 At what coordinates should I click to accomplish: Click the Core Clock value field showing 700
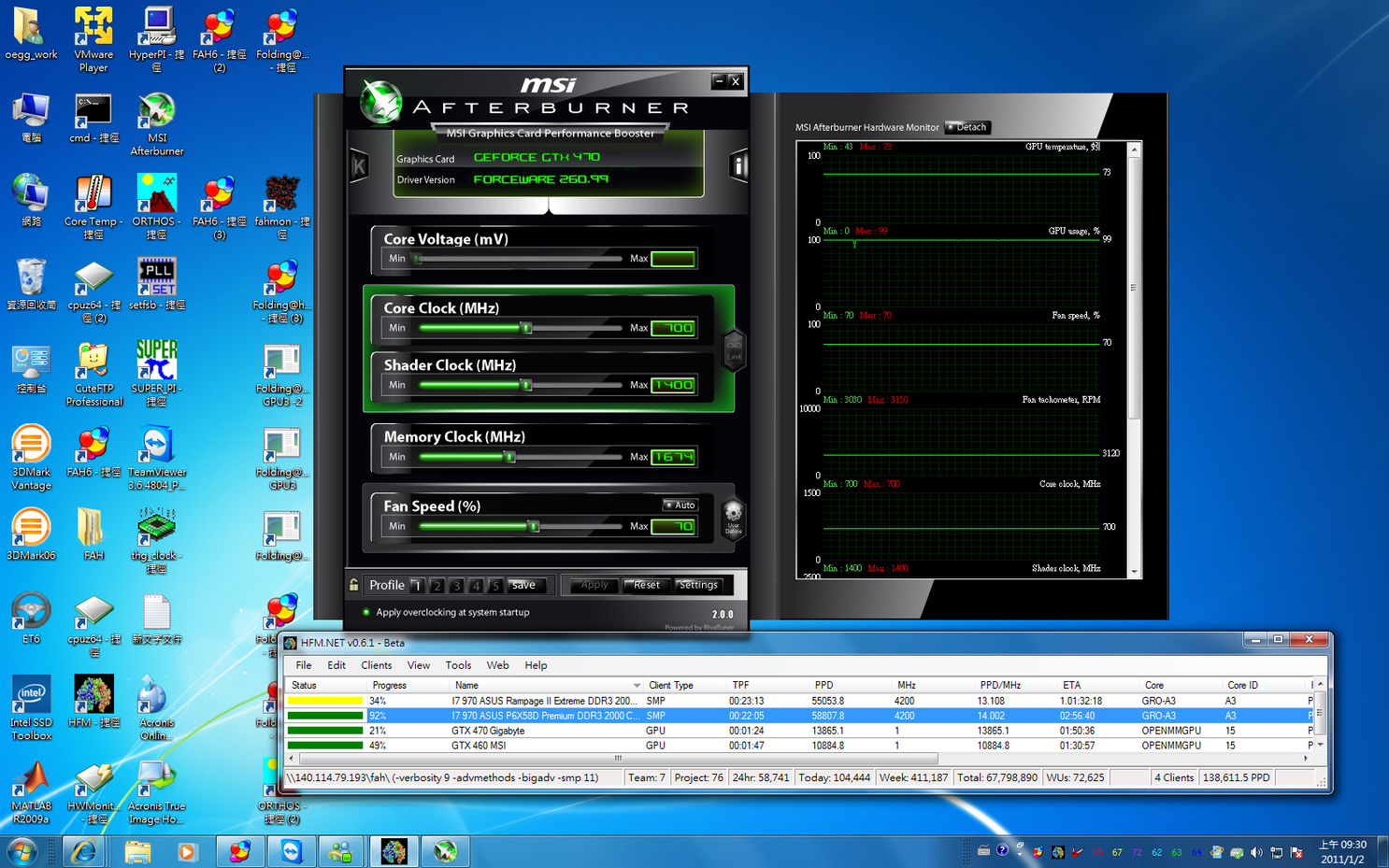point(673,328)
